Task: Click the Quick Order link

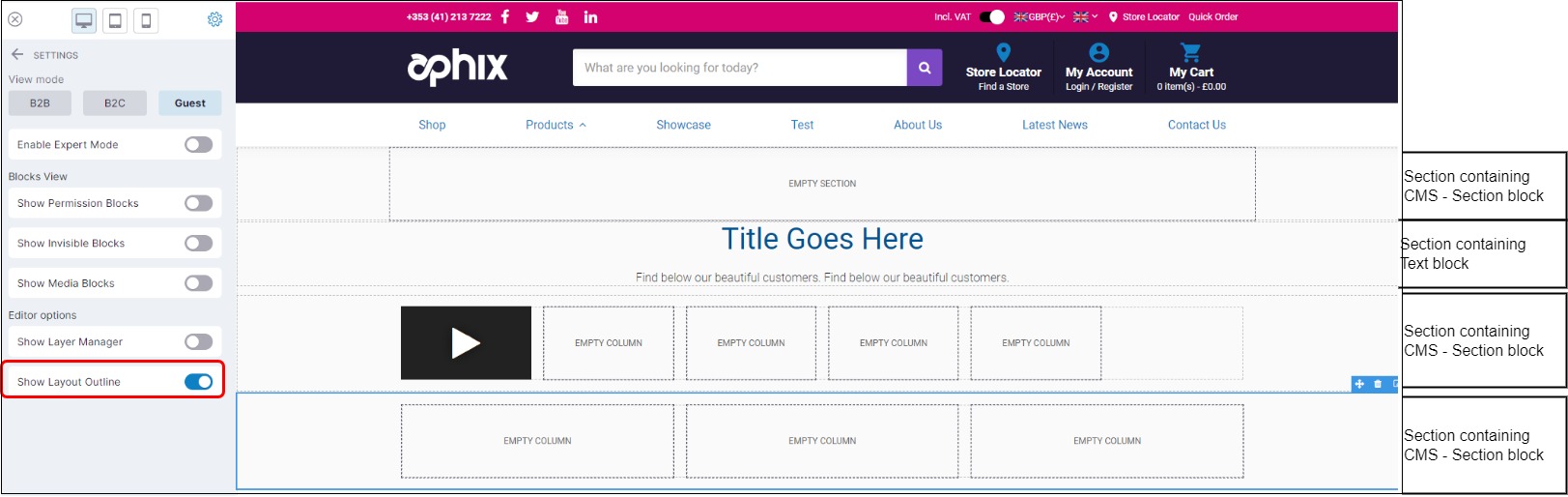Action: 1212,16
